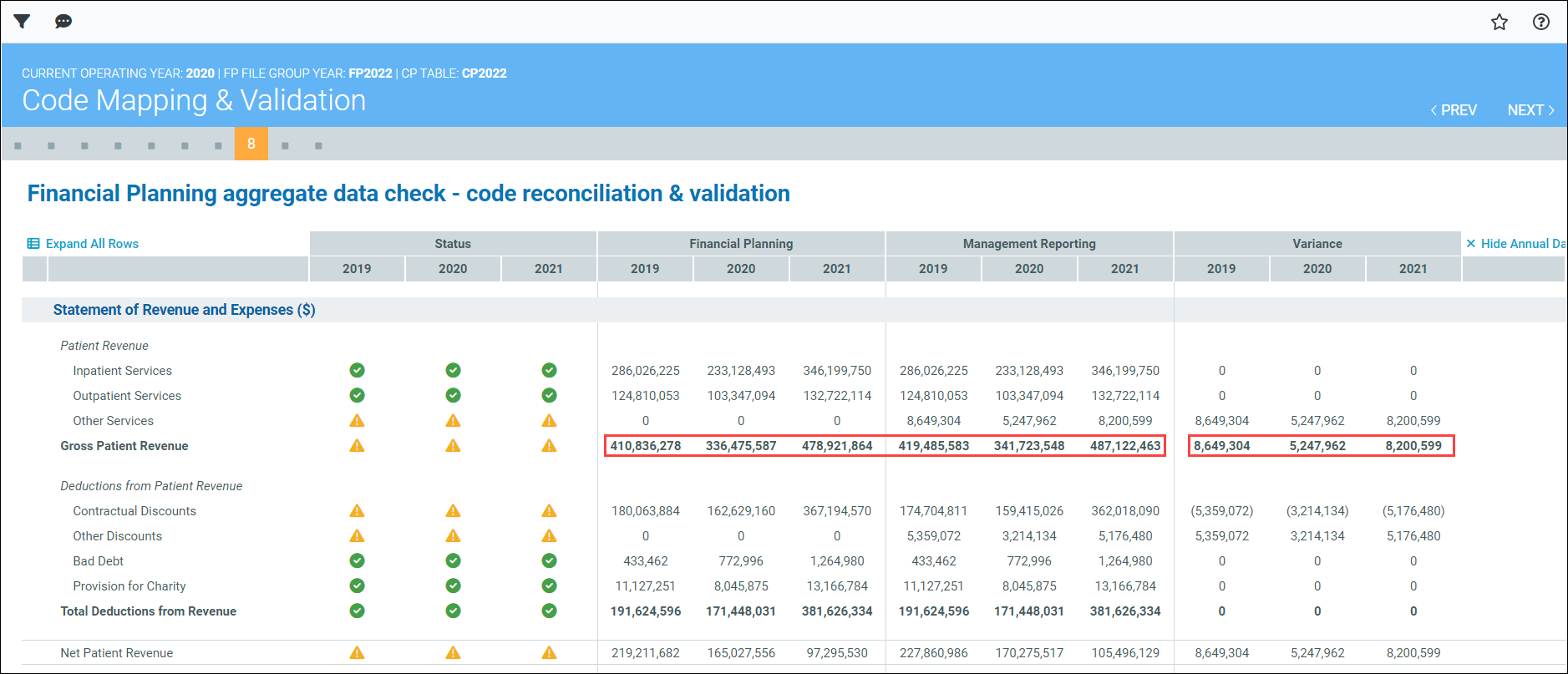Click Gross Patient Revenue row label
The width and height of the screenshot is (1568, 674).
click(x=124, y=446)
